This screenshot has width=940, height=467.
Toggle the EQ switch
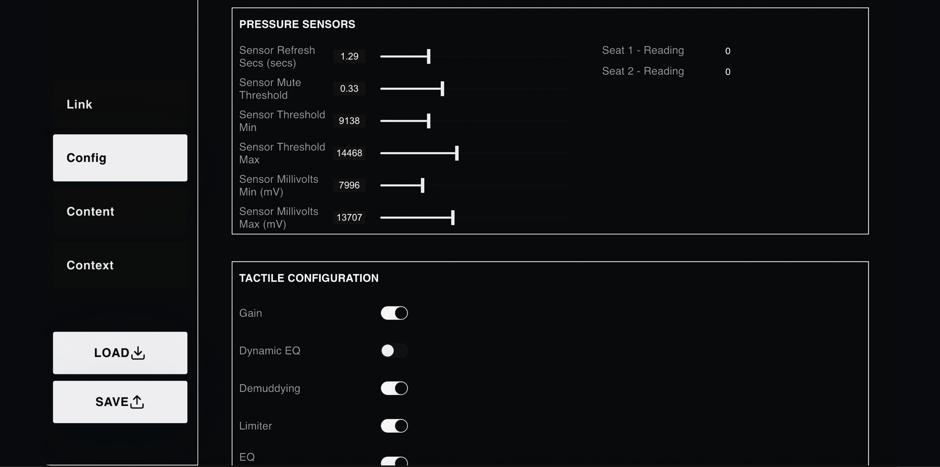coord(394,462)
